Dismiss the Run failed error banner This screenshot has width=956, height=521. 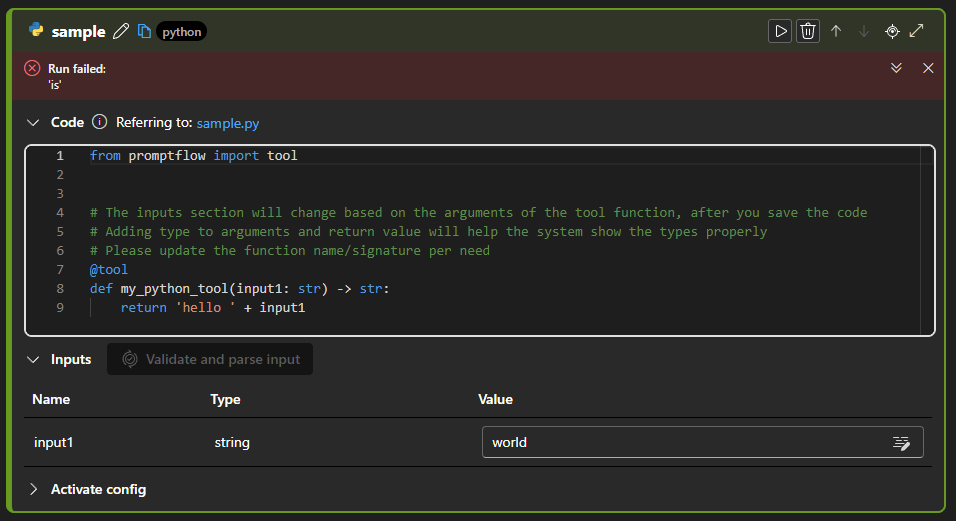click(x=928, y=68)
